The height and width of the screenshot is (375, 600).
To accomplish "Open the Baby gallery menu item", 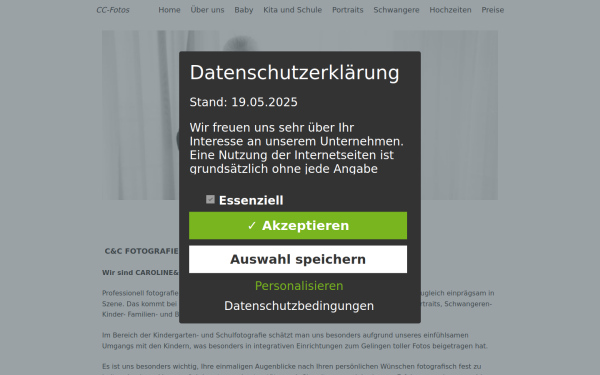I will click(x=244, y=10).
